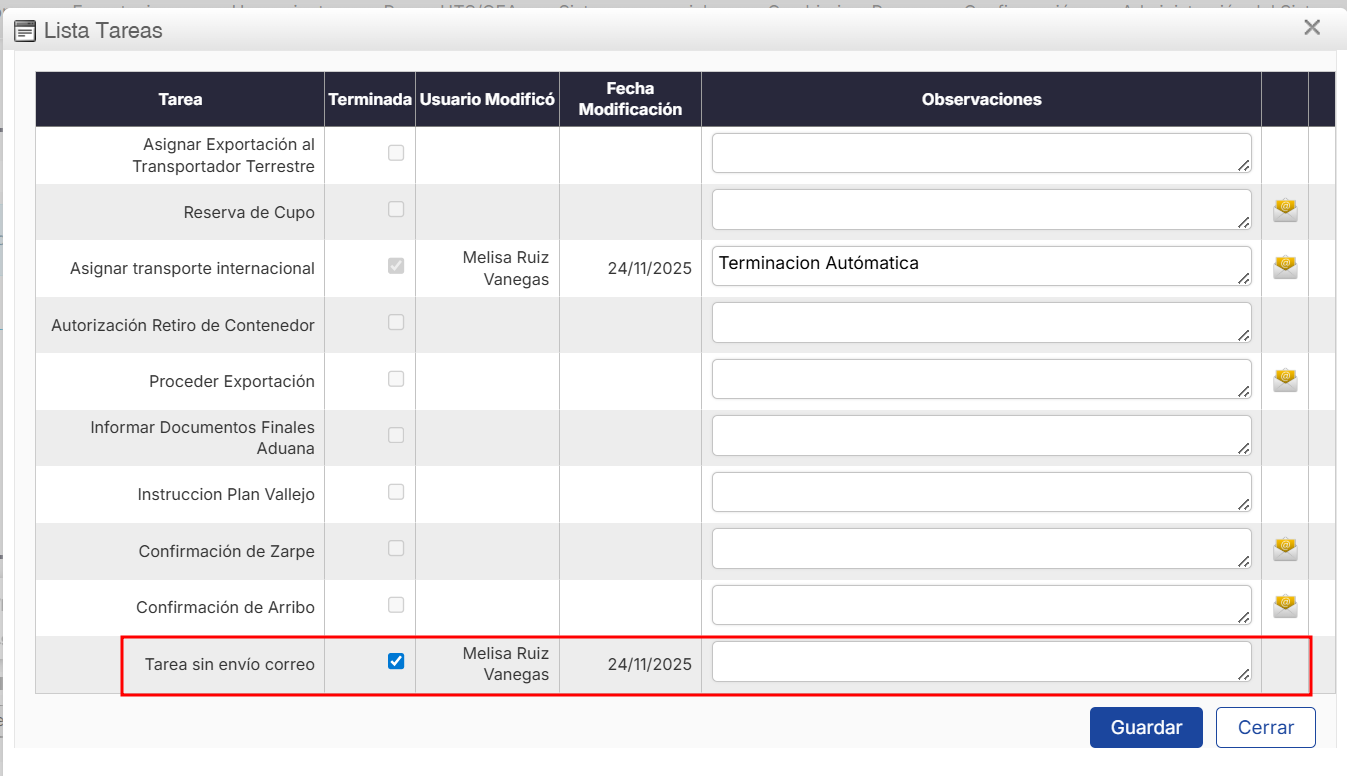Focus observations field for Asignar Exportación task
Screen dimensions: 1347x776
pos(980,153)
